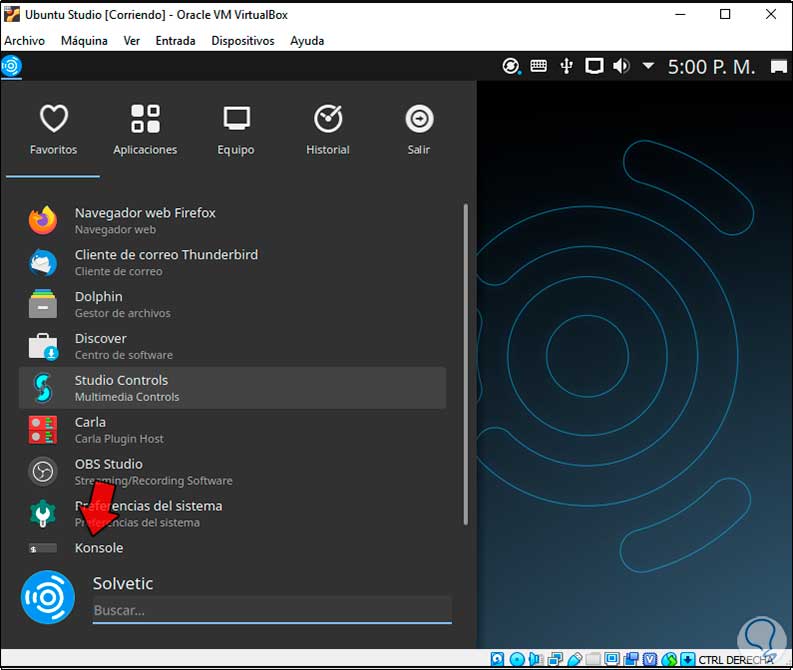Screen dimensions: 793x670
Task: Open the volume control in the tray
Action: pos(621,66)
